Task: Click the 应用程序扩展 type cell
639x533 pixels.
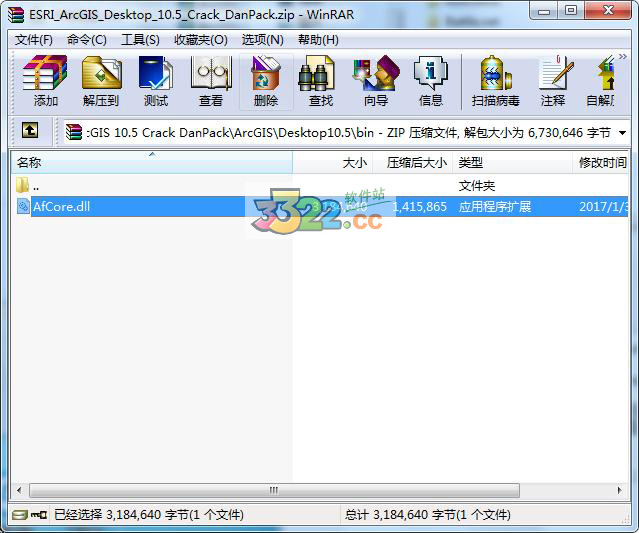Action: click(495, 207)
